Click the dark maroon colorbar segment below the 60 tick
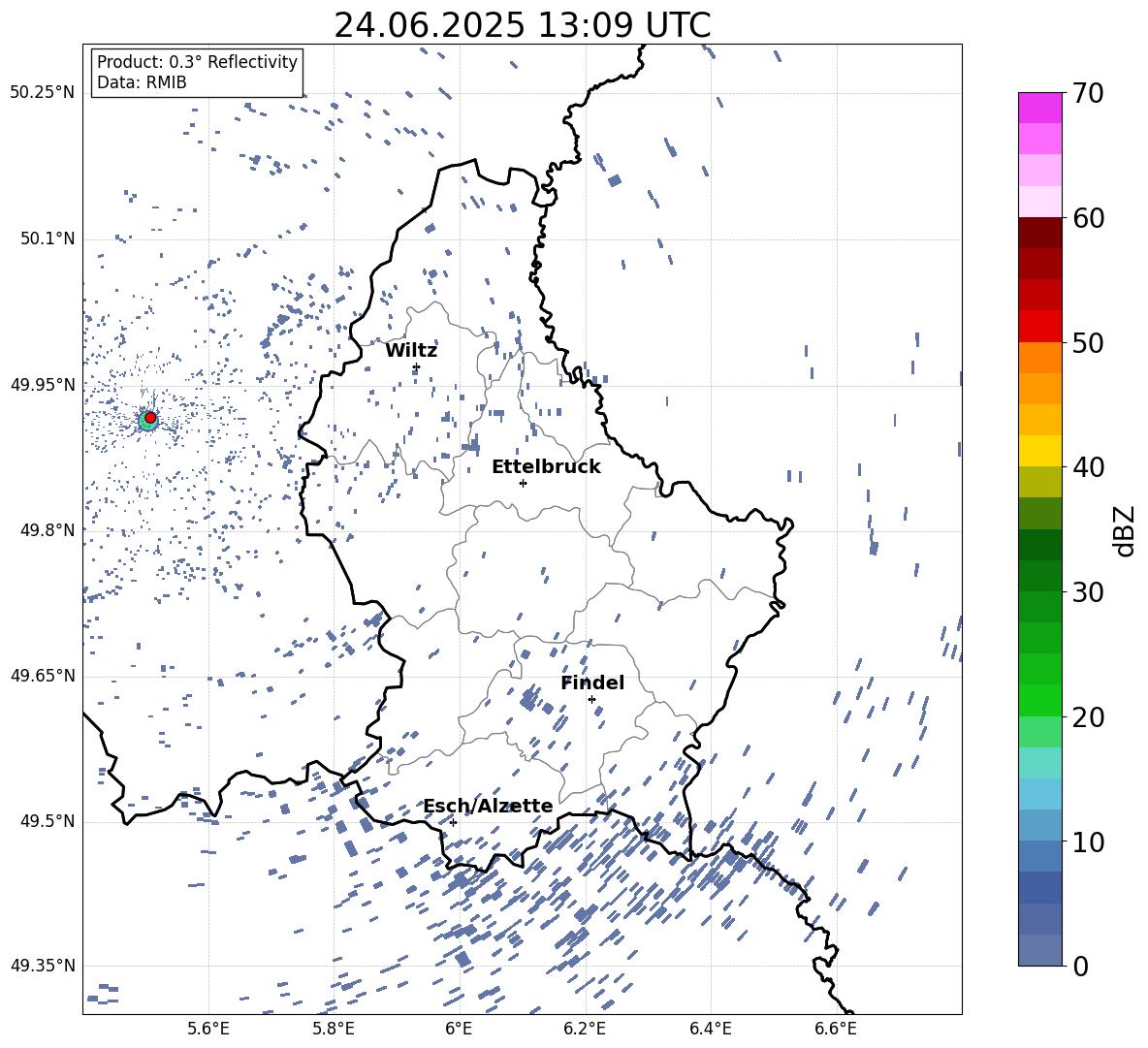The image size is (1148, 1048). 1040,233
